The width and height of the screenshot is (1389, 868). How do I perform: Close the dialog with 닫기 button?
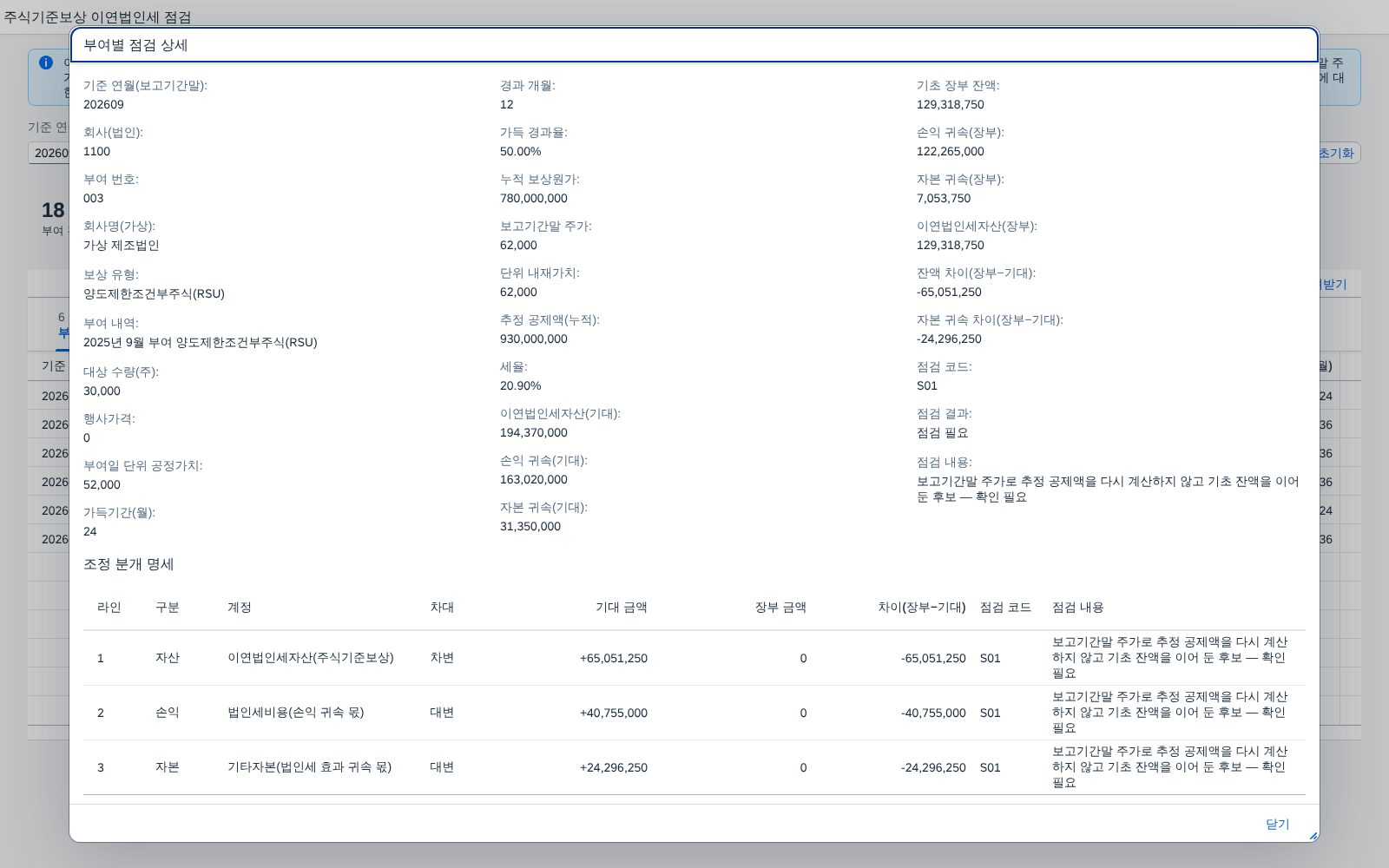click(x=1277, y=824)
